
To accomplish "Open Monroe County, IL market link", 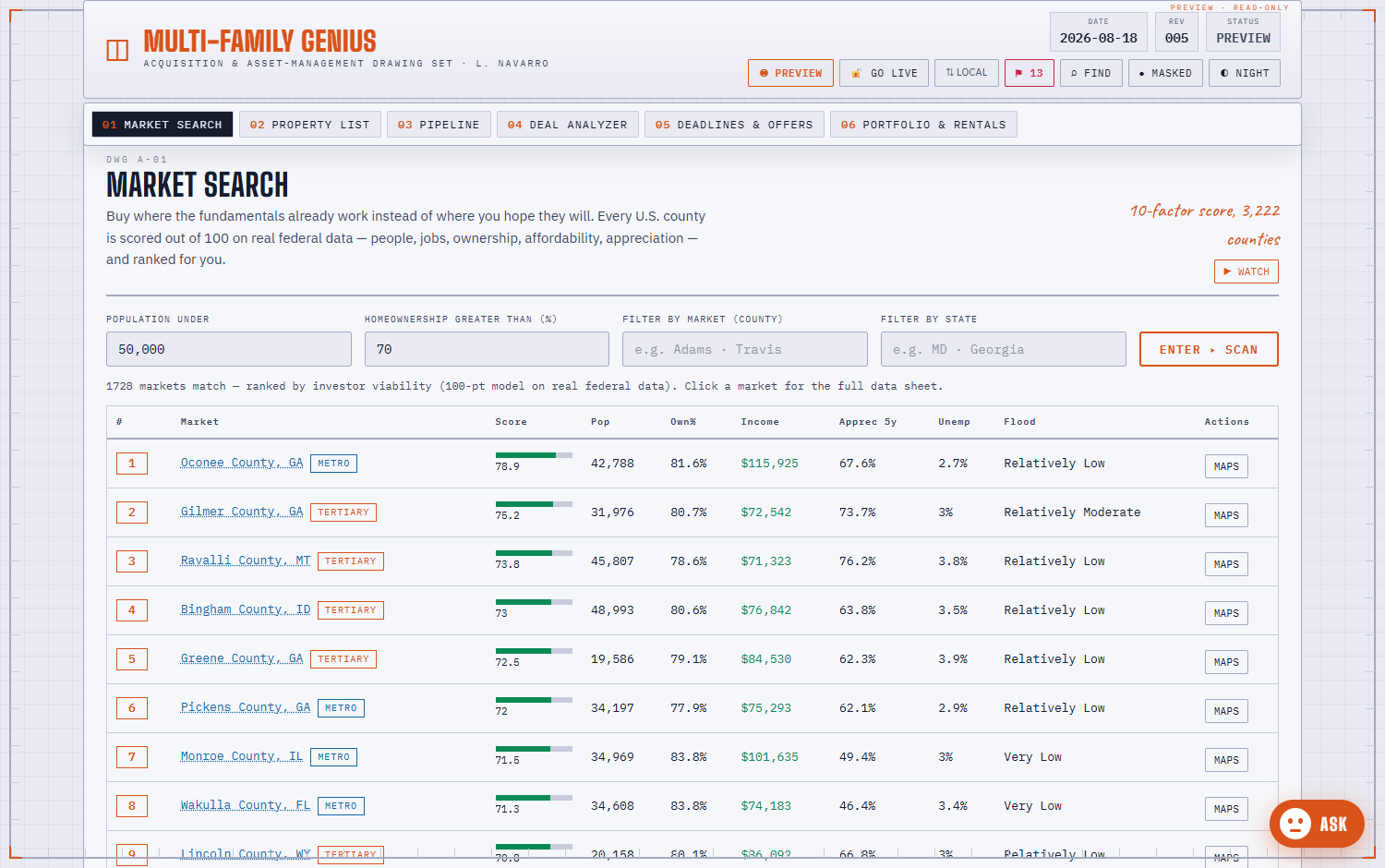I will [x=242, y=756].
